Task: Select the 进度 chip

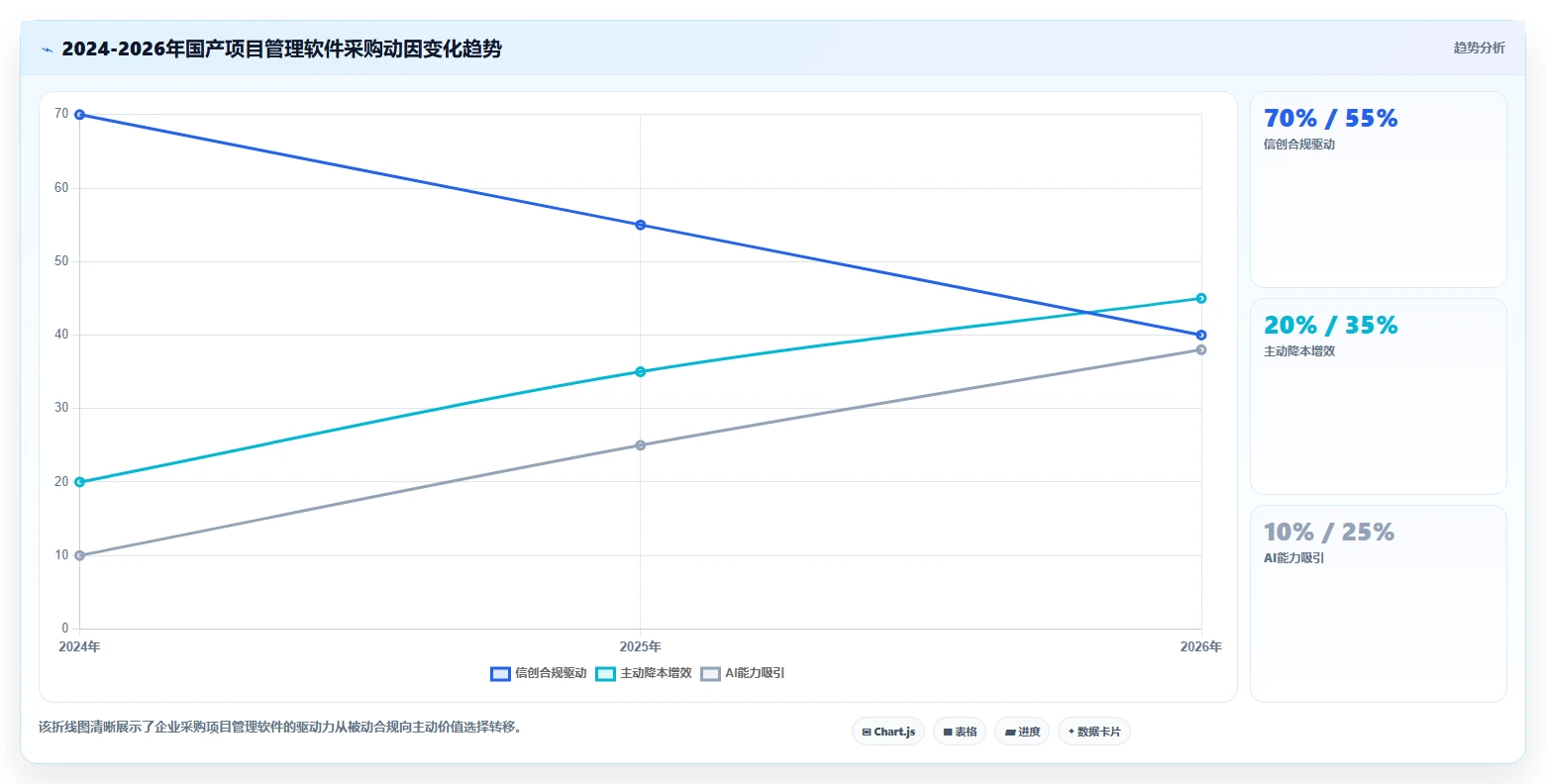Action: [1022, 732]
